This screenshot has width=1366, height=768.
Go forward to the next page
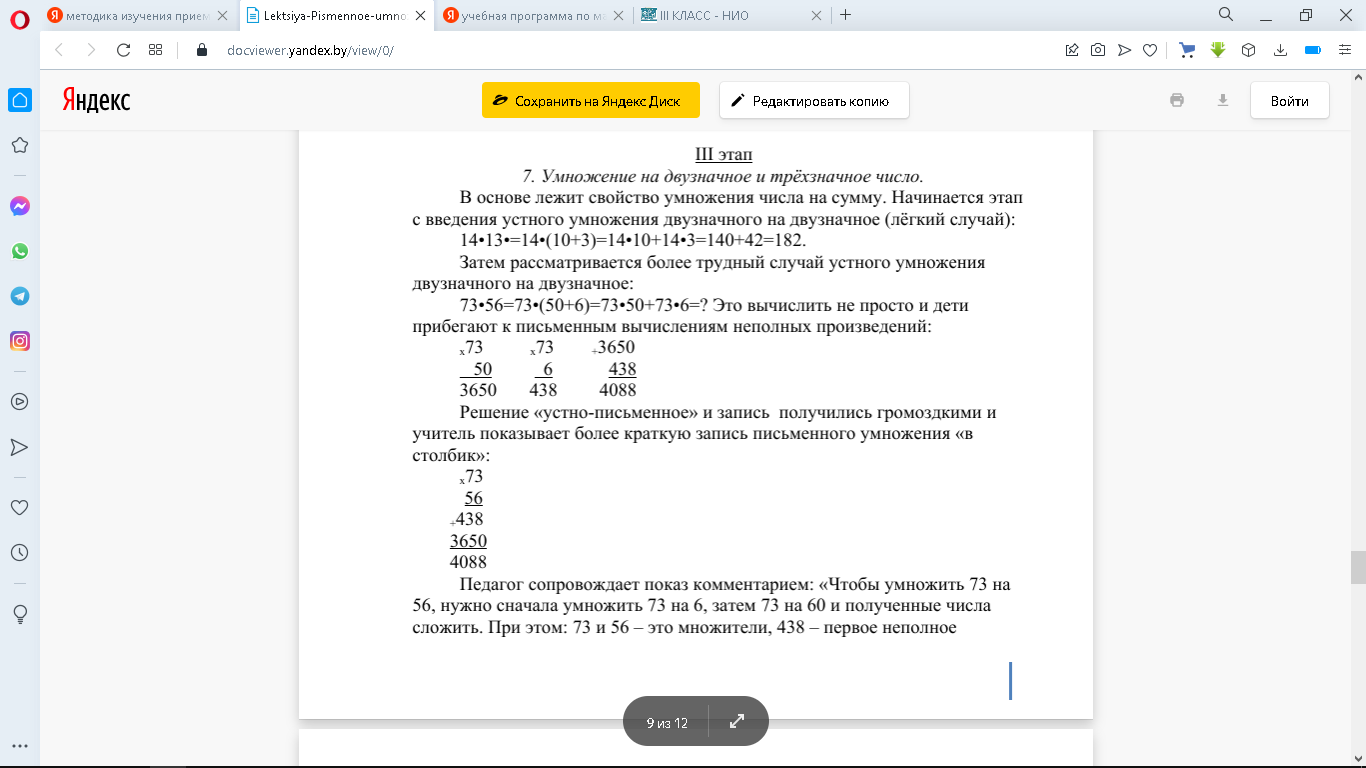click(x=91, y=50)
